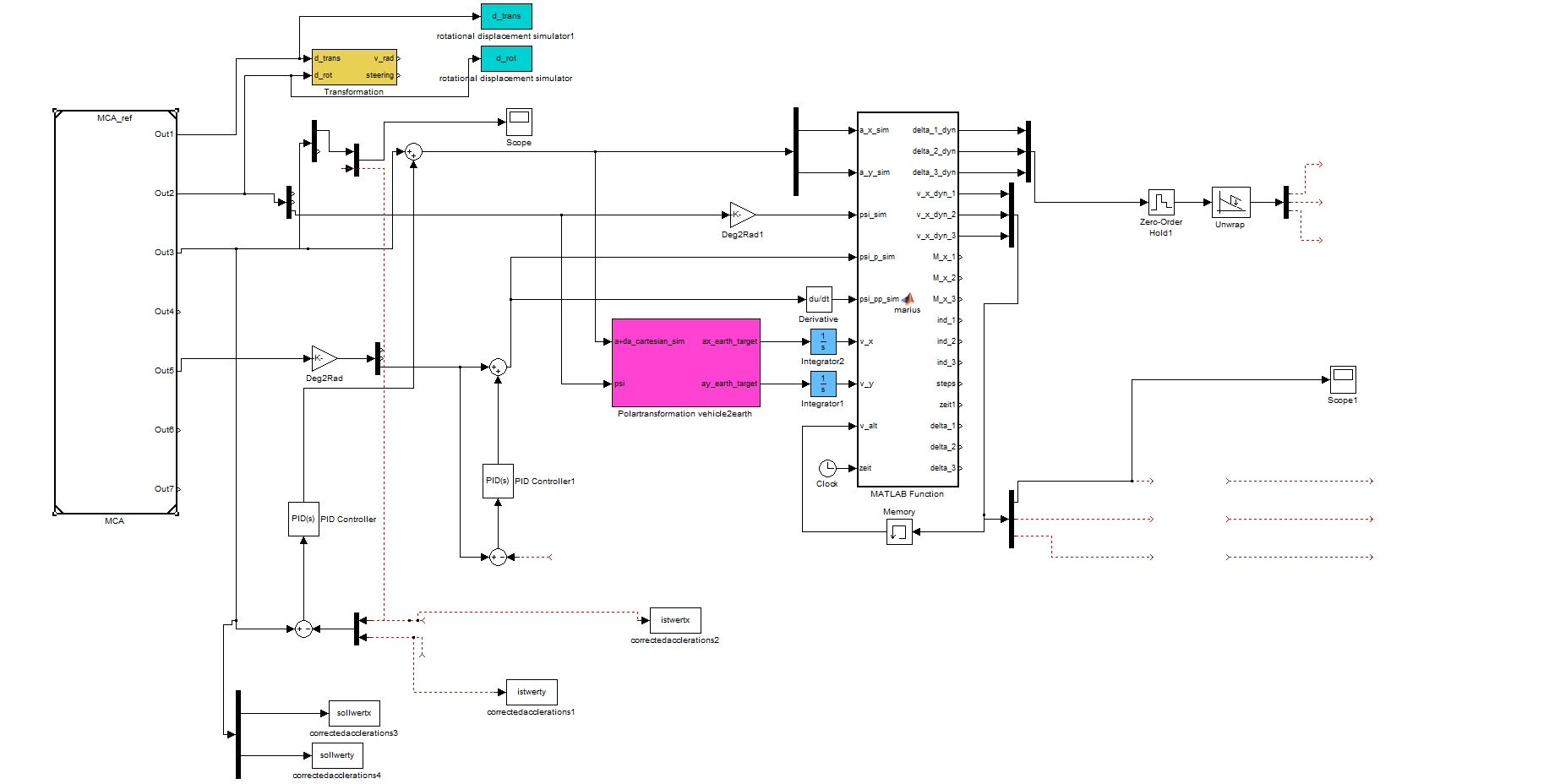The height and width of the screenshot is (784, 1560).
Task: Select the Deg2Rad gain triangle
Action: point(323,358)
